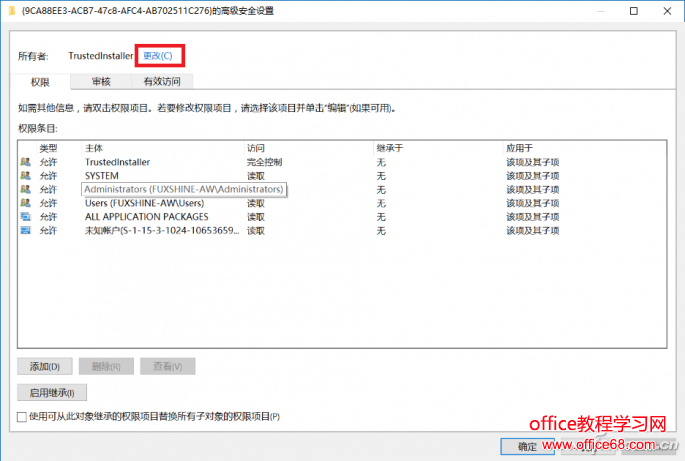
Task: Click 无 inherited value in Administrators row
Action: click(381, 189)
